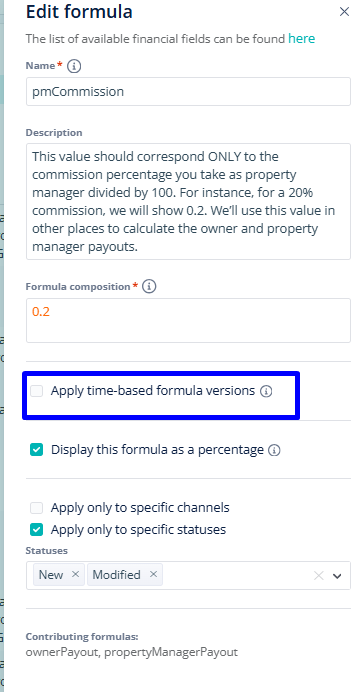Expand the Statuses dropdown arrow
363x692 pixels.
pos(337,575)
